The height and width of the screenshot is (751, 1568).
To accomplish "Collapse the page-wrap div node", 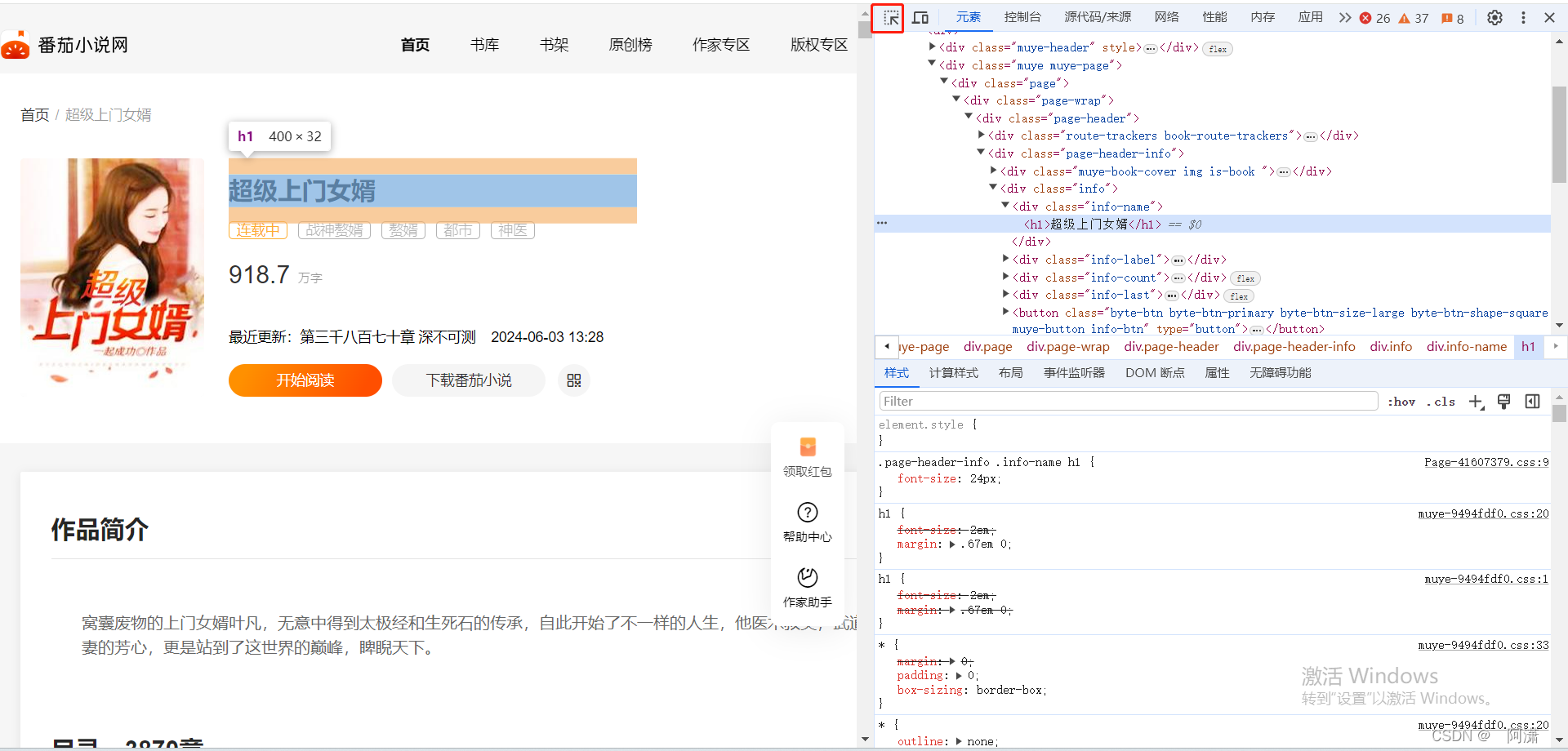I will tap(956, 100).
